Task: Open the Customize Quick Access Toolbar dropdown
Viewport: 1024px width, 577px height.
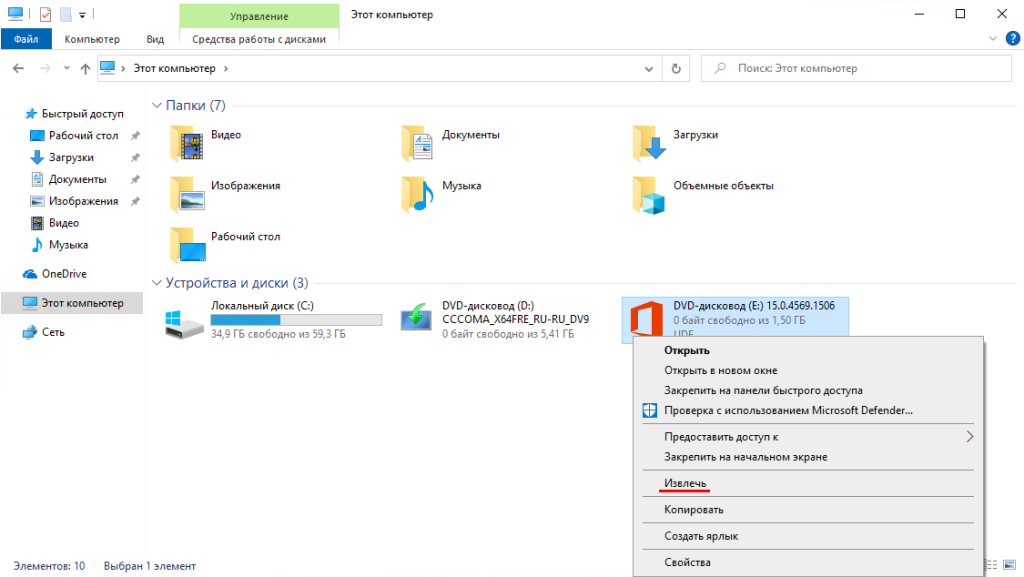Action: point(82,14)
